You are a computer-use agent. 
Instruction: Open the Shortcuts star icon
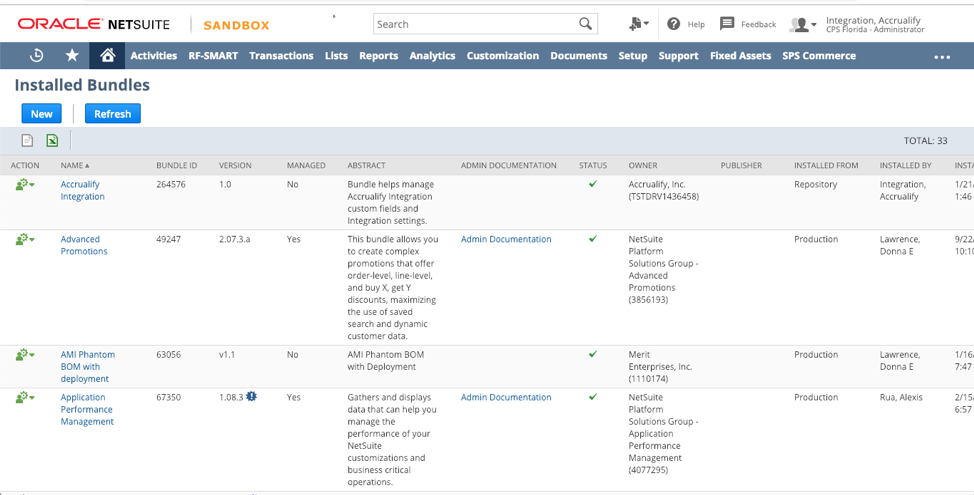pyautogui.click(x=72, y=55)
